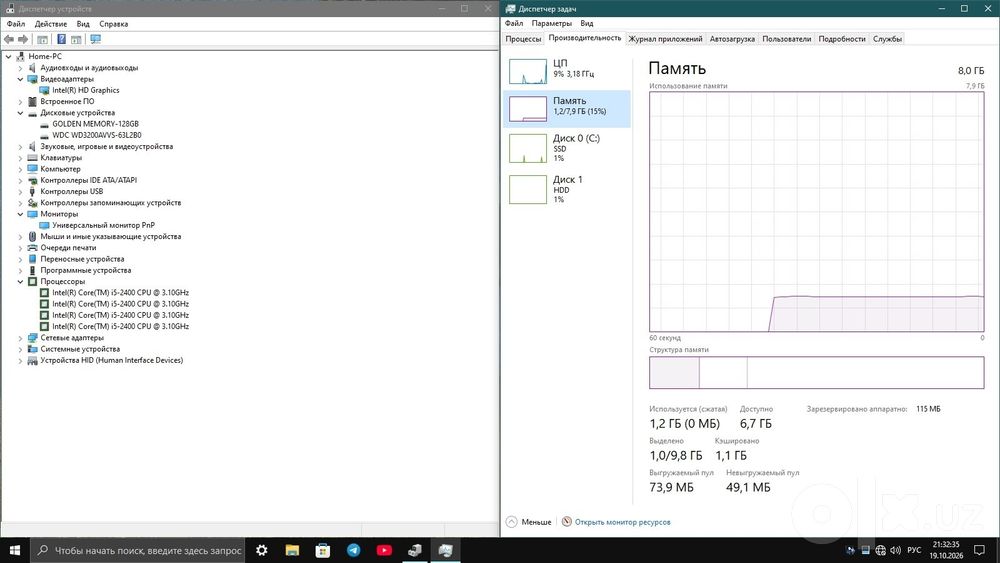Collapse the Видеоадаптеры category
The image size is (1000, 563).
click(x=20, y=79)
